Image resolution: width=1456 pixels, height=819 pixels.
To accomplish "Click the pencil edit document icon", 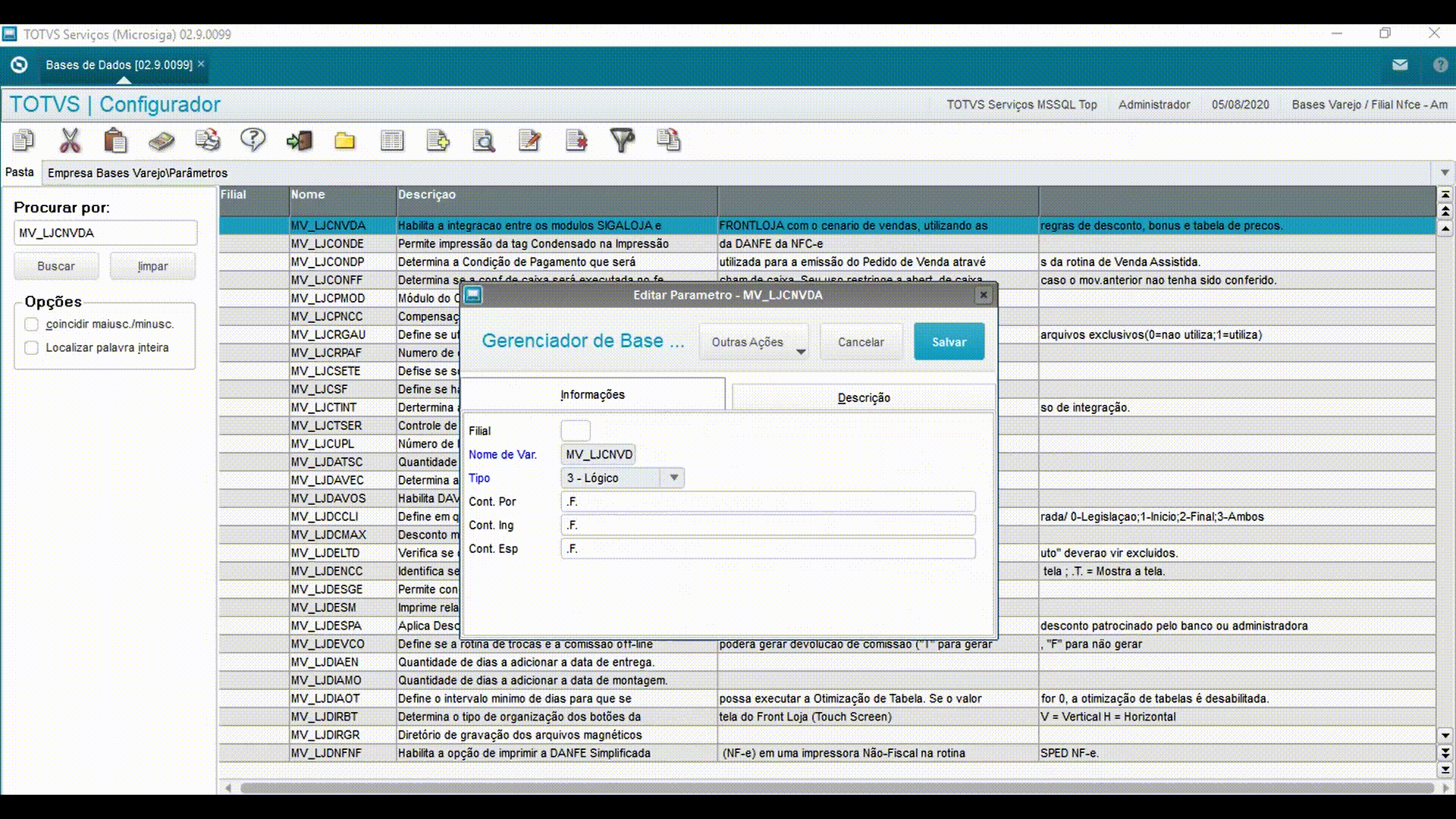I will [x=530, y=140].
